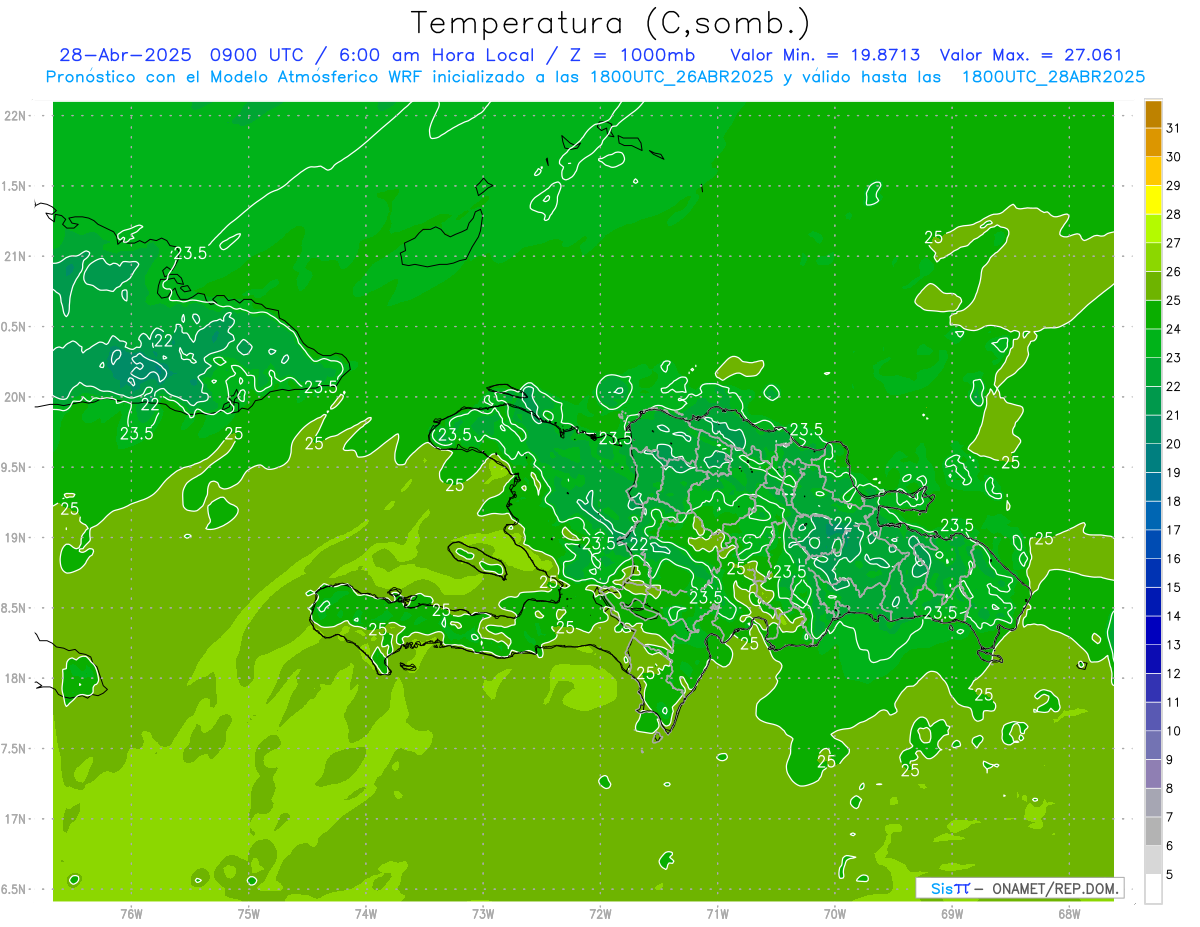Click the yellow swatch between 28 and 29
This screenshot has width=1200, height=927.
point(1153,200)
